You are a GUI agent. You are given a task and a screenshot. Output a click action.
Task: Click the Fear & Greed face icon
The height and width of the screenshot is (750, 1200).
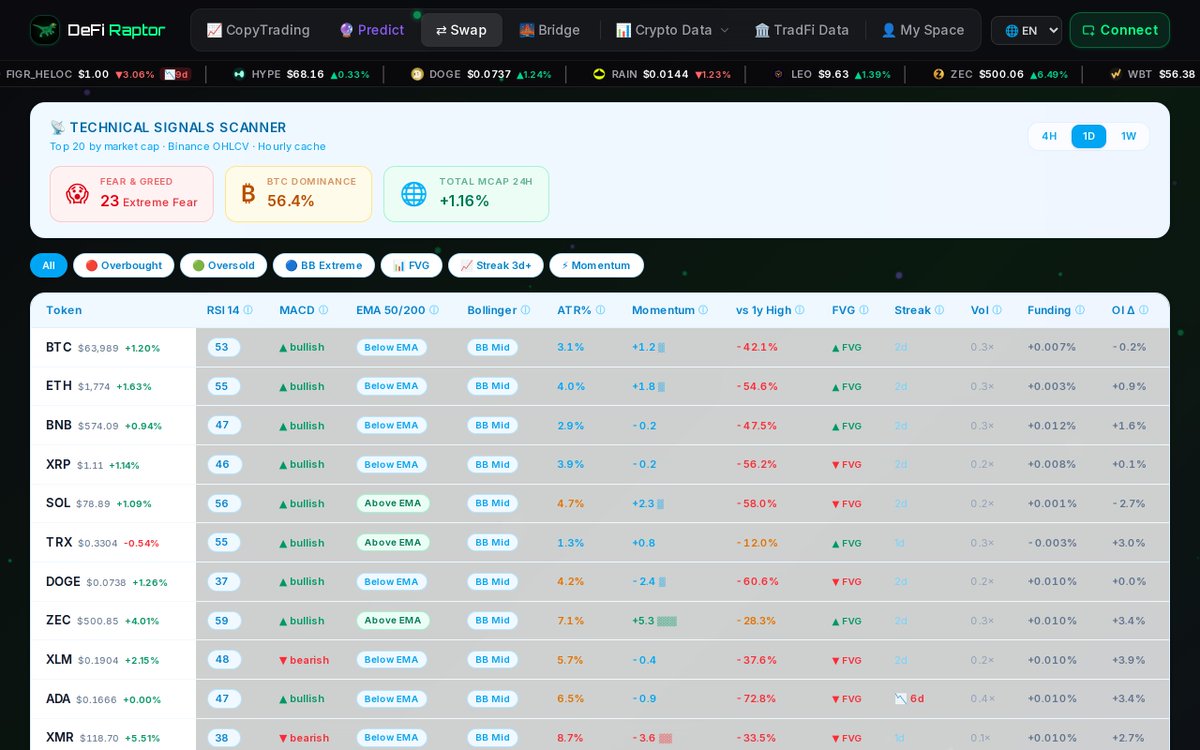77,194
